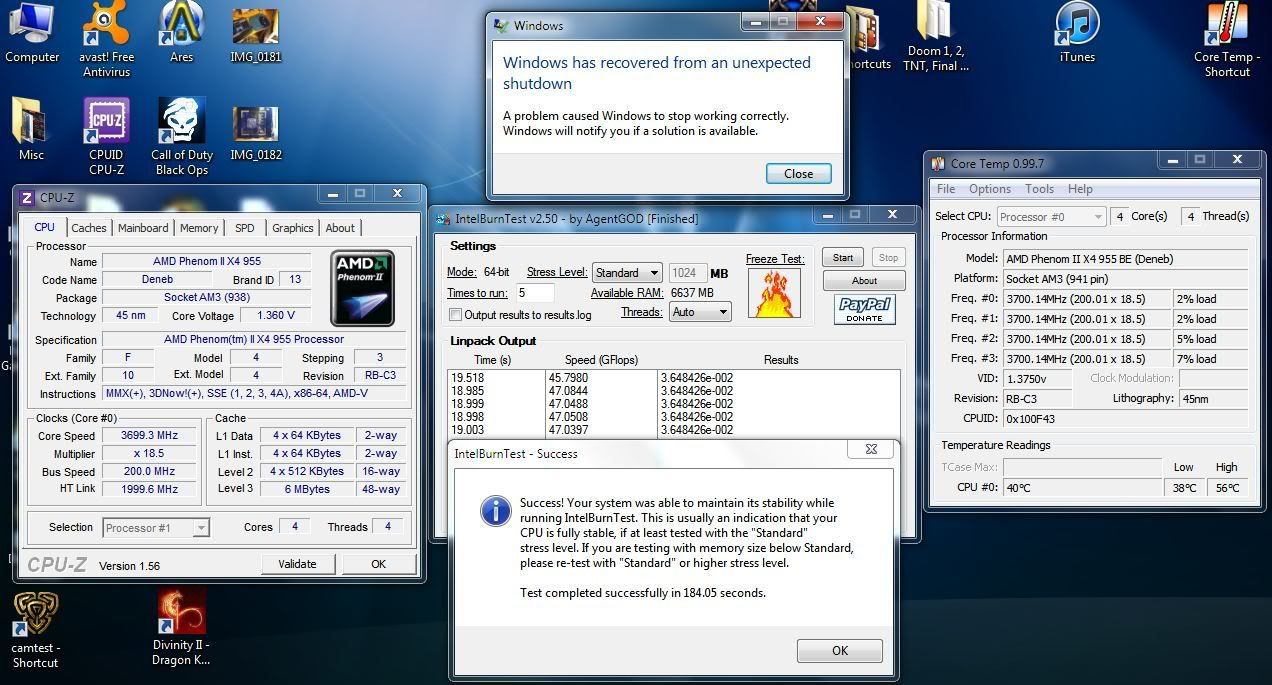Click the VID value 1.3750v

pos(1037,378)
